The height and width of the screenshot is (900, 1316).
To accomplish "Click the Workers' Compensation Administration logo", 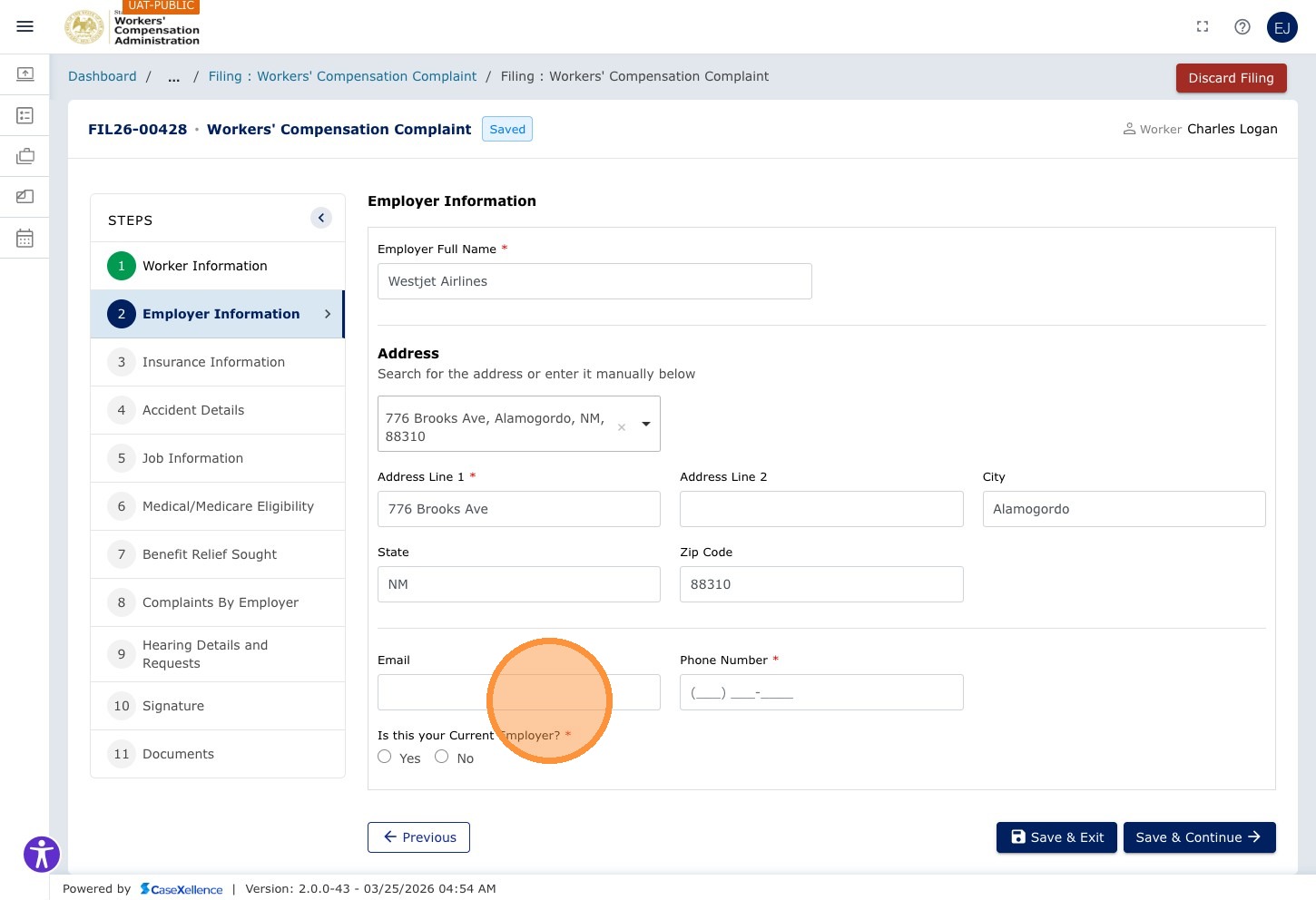I will click(x=132, y=27).
